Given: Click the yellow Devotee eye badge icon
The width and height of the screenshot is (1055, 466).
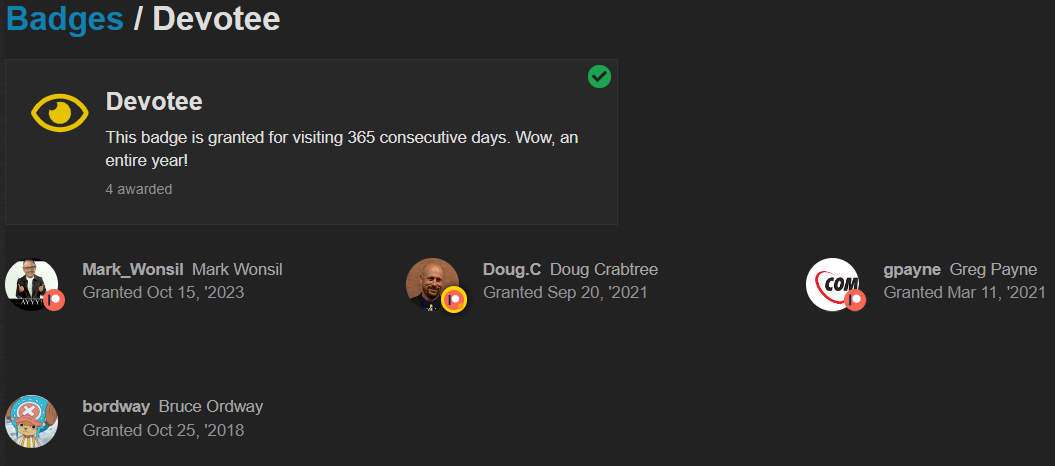Looking at the screenshot, I should [60, 113].
